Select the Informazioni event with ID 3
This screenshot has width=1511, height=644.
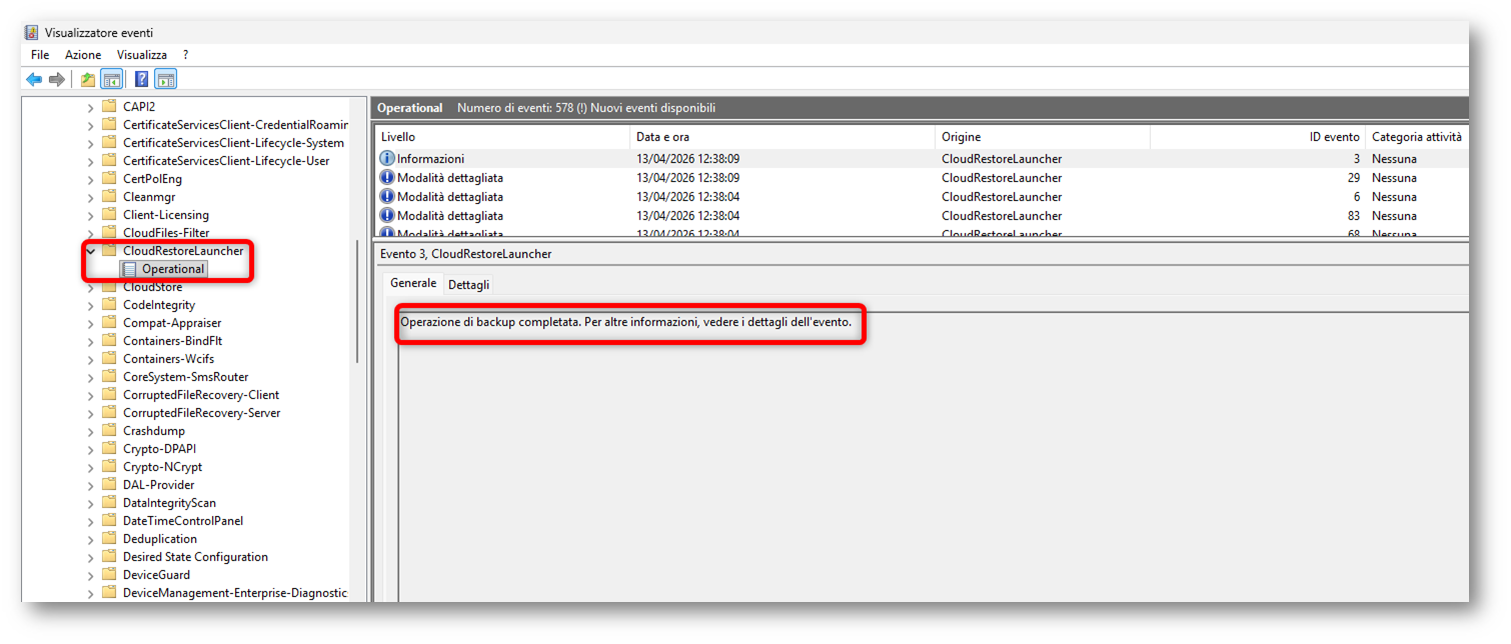point(430,159)
